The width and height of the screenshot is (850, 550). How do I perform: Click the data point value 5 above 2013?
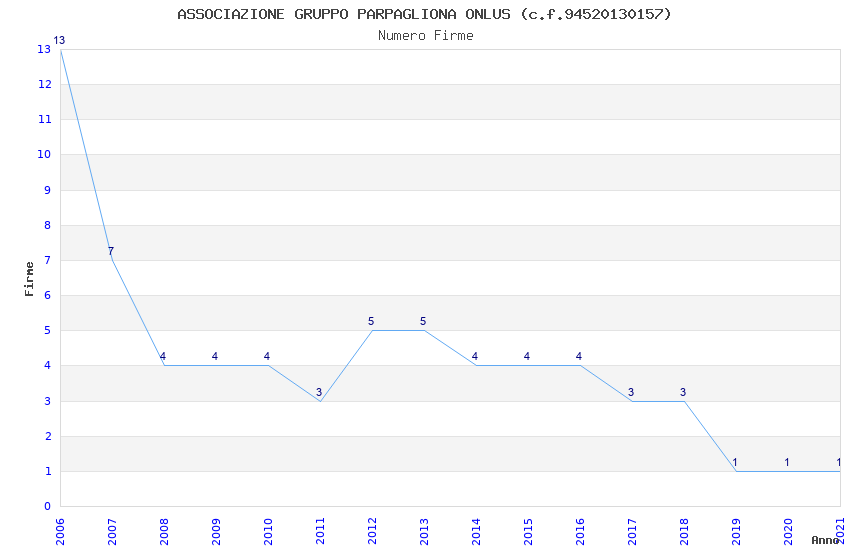click(x=423, y=322)
